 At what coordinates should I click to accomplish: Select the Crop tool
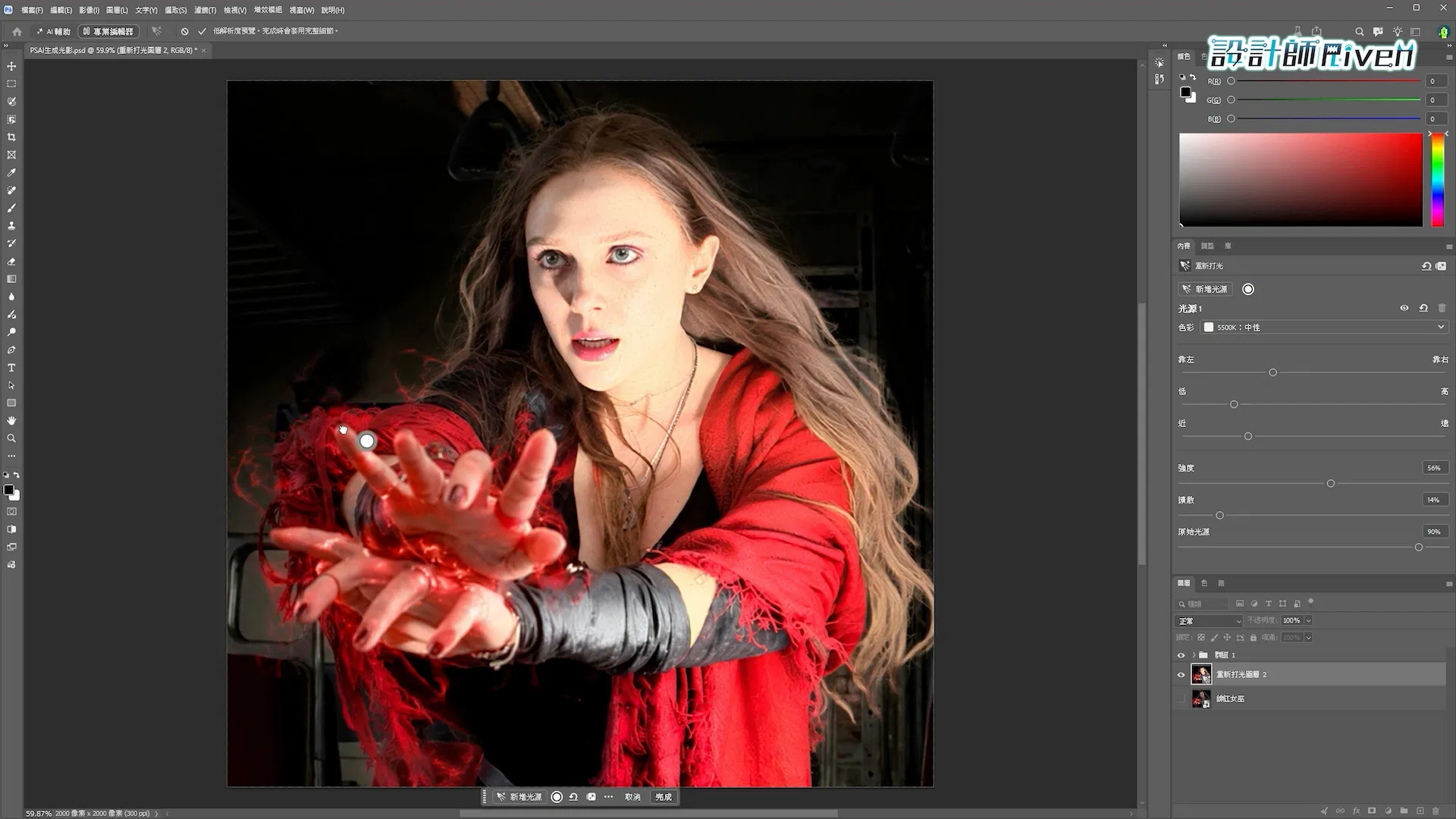click(11, 137)
